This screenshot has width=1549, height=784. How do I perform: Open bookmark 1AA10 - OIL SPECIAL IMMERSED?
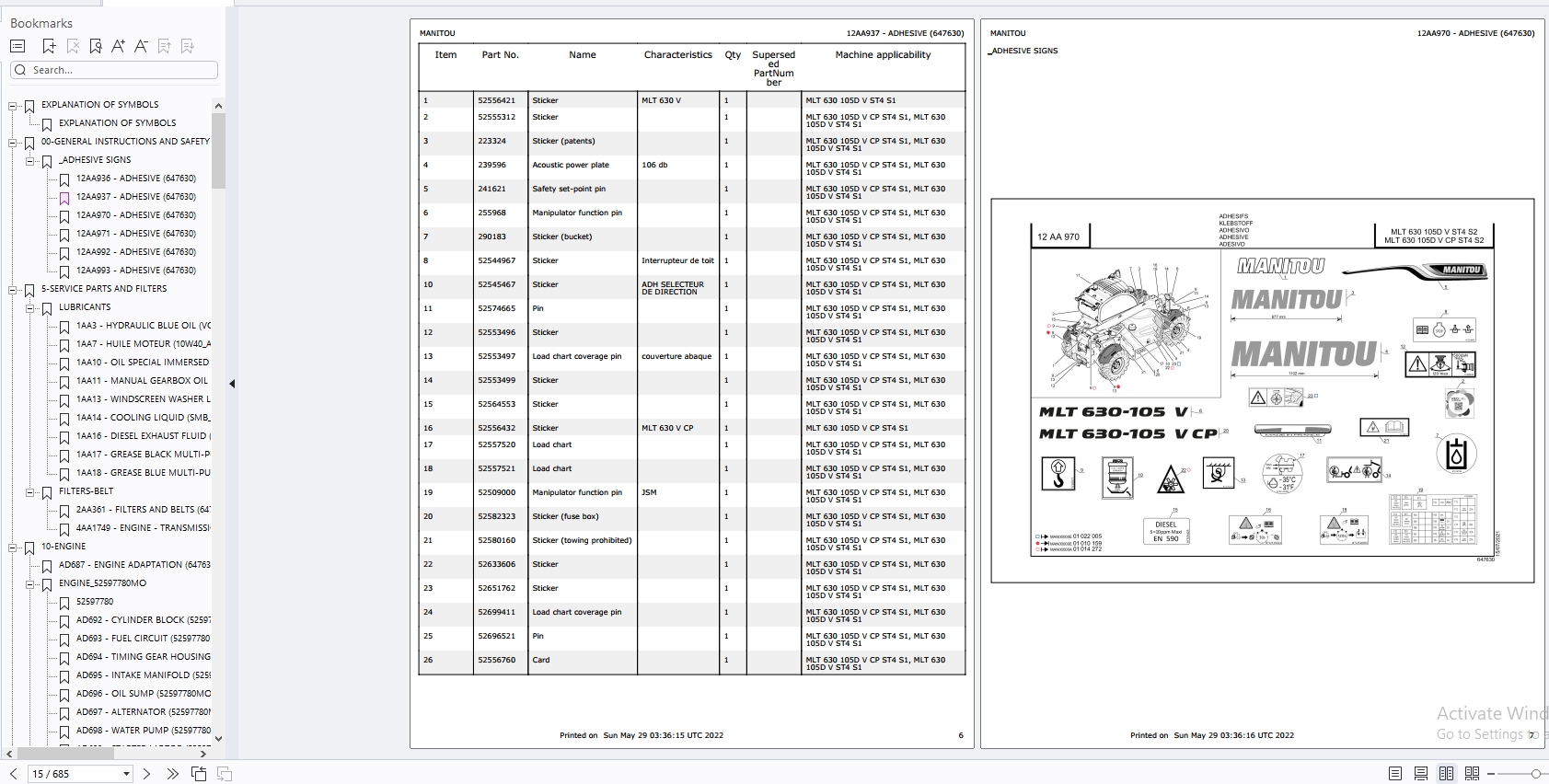tap(143, 363)
